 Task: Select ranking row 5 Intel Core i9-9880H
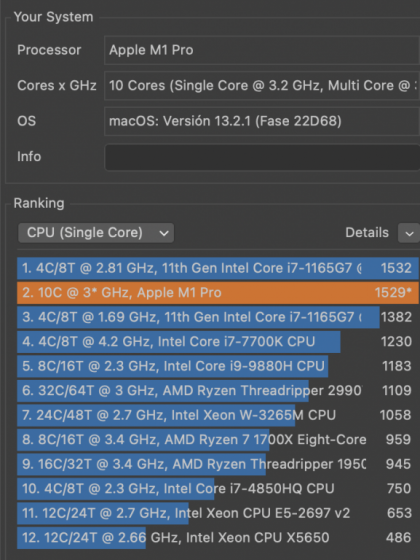pos(218,366)
